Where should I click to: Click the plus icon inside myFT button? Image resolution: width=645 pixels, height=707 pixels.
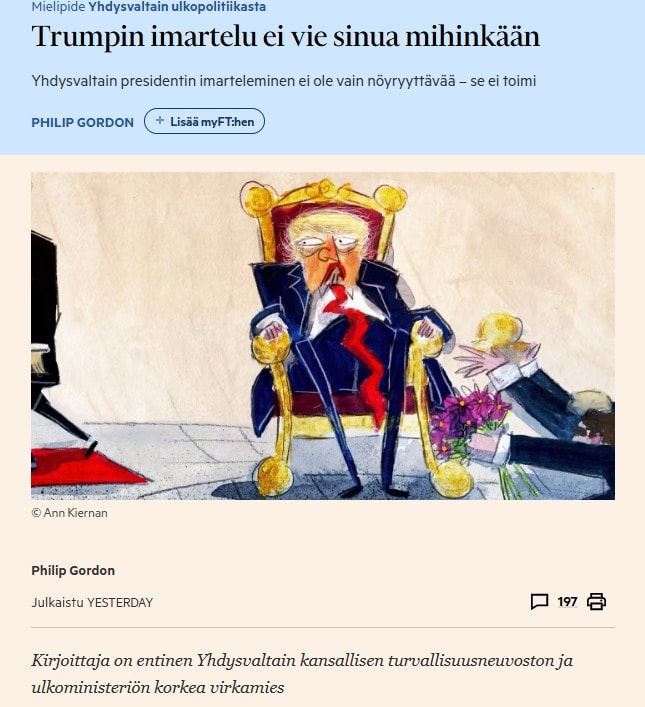tap(160, 120)
